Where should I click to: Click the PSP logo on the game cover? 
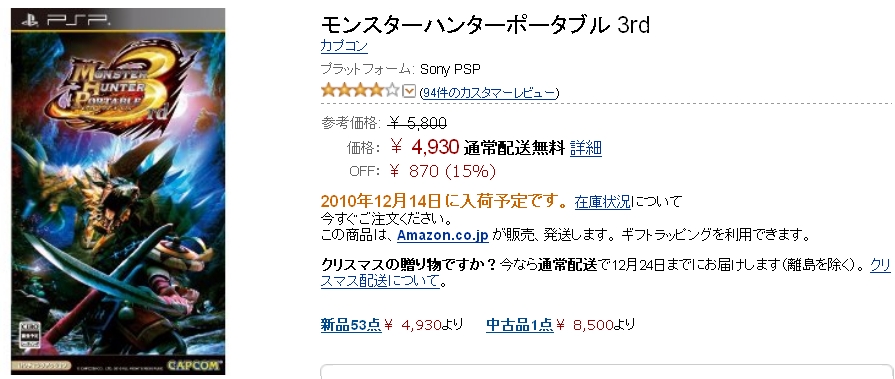[64, 21]
